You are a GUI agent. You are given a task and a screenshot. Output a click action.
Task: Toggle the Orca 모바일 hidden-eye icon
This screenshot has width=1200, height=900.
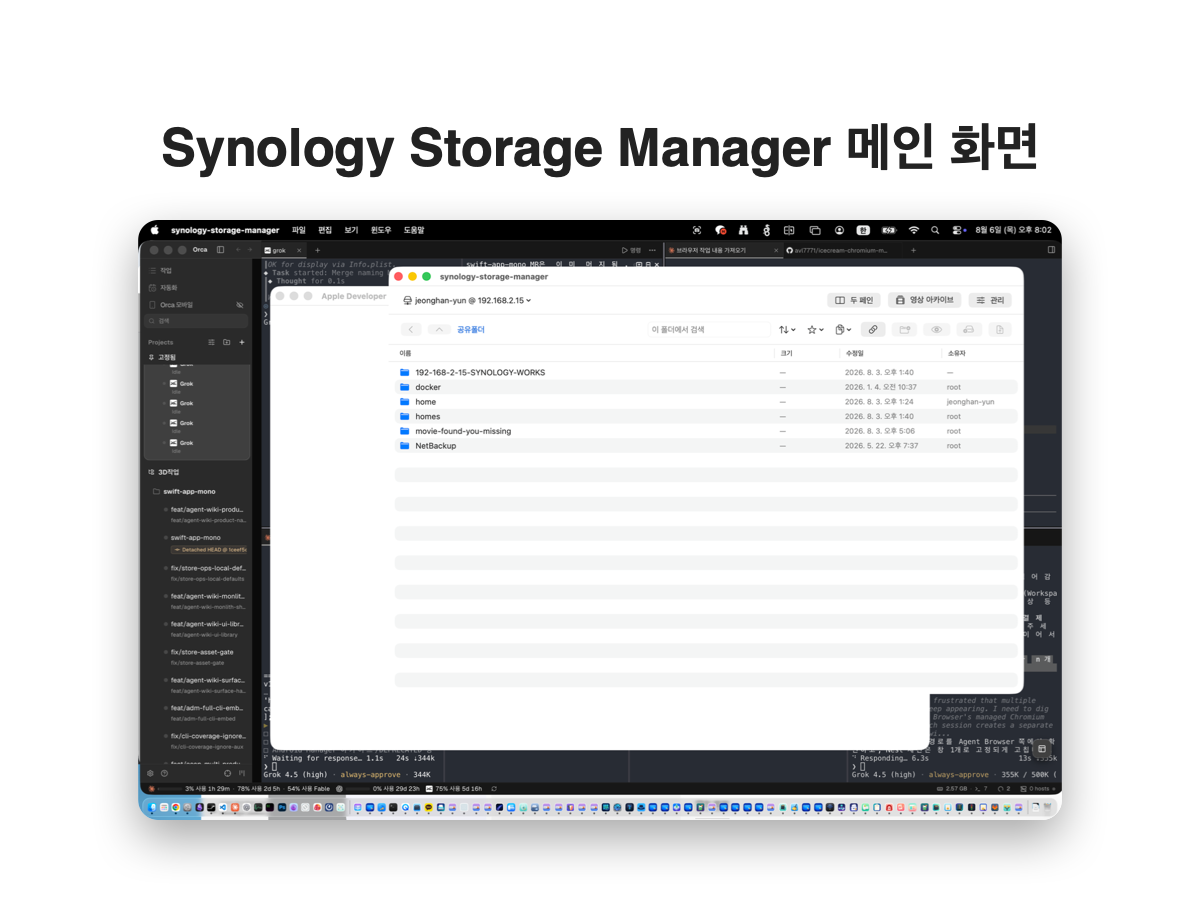pyautogui.click(x=240, y=305)
